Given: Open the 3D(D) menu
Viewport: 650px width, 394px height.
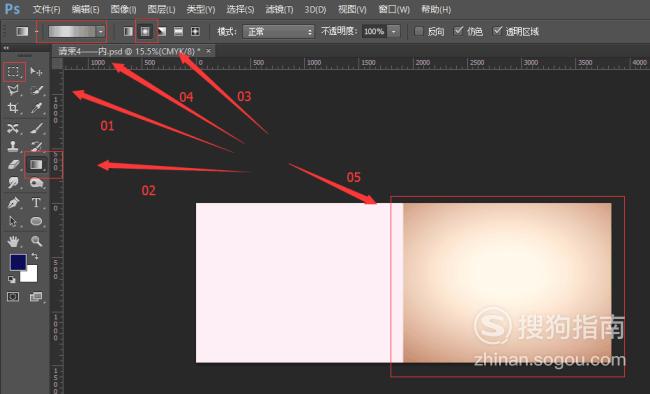Looking at the screenshot, I should 315,9.
